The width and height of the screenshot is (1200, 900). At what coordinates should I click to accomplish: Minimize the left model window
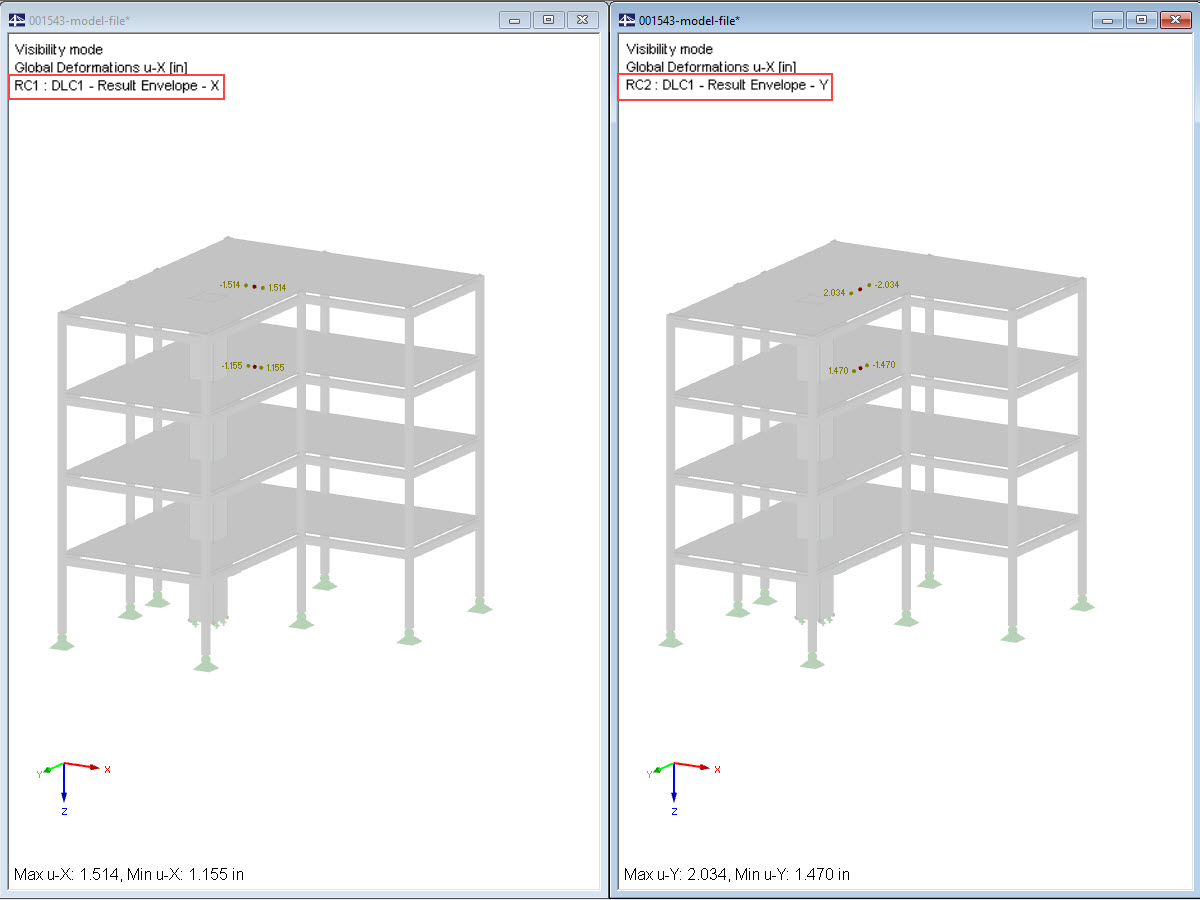[x=514, y=20]
